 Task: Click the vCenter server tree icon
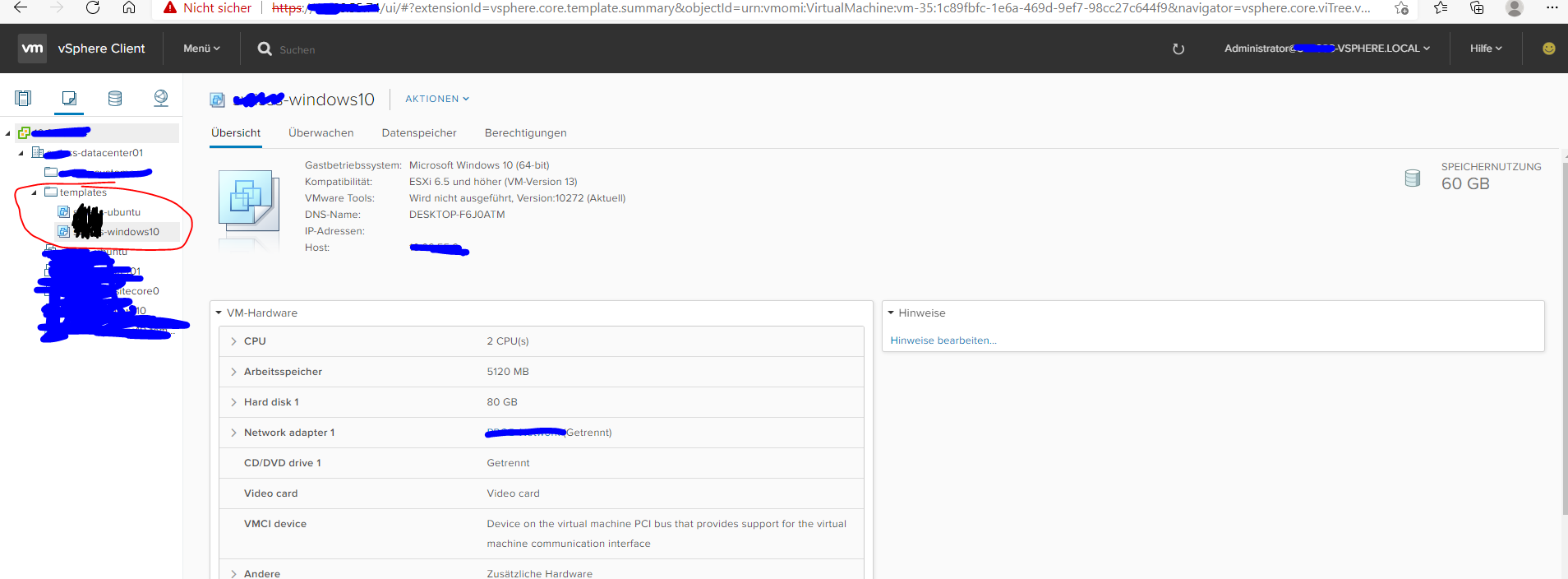[24, 132]
